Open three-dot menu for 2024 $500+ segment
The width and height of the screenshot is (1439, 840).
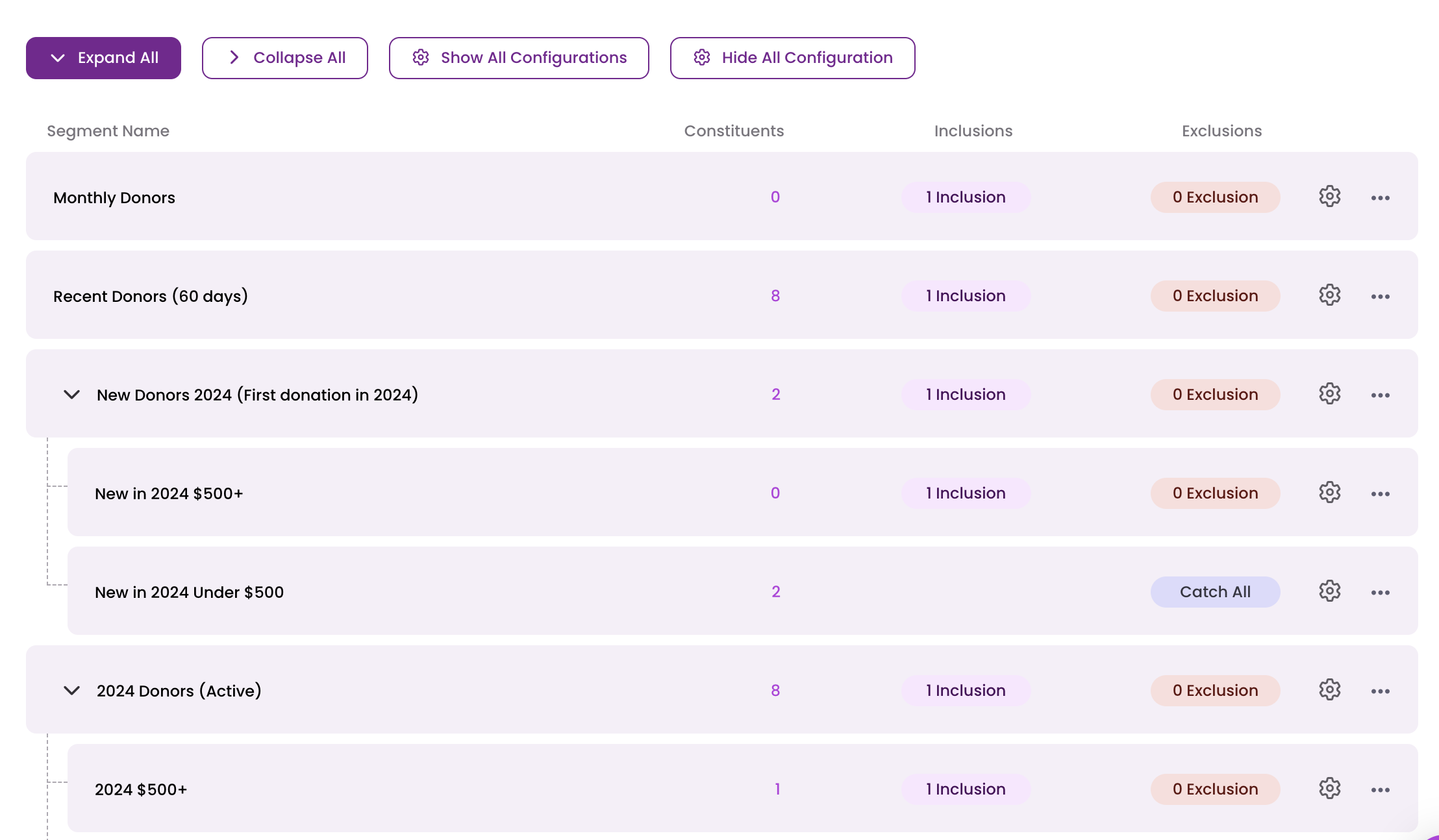click(x=1380, y=790)
